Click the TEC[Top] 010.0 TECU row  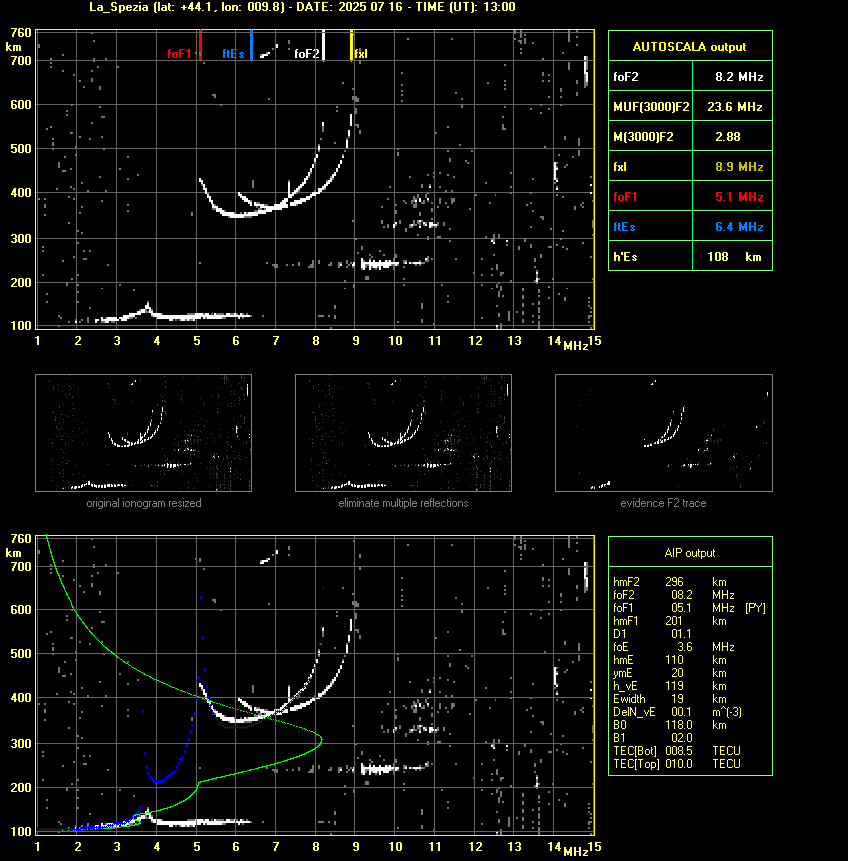click(677, 764)
